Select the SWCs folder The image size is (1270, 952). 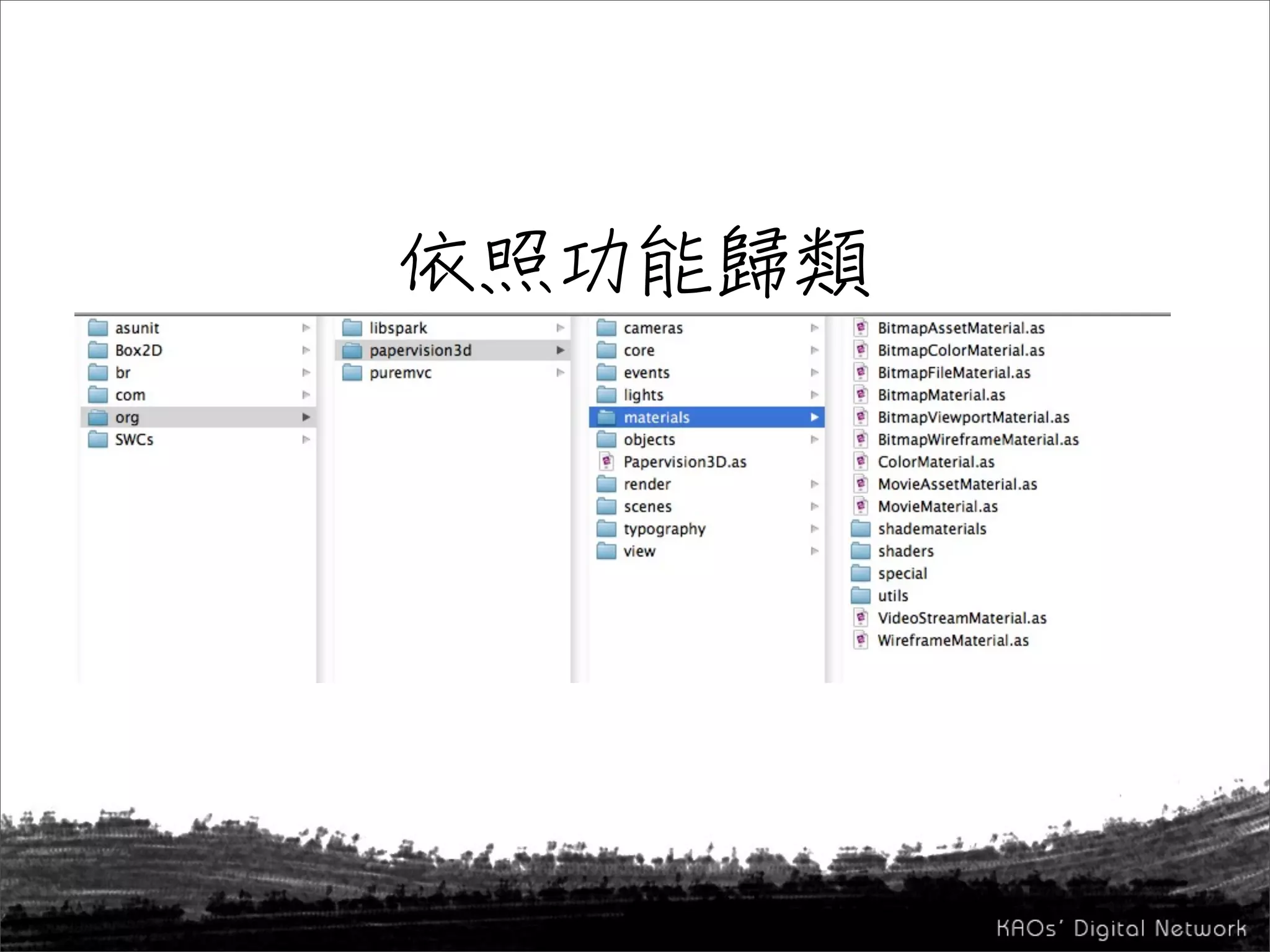click(x=134, y=439)
